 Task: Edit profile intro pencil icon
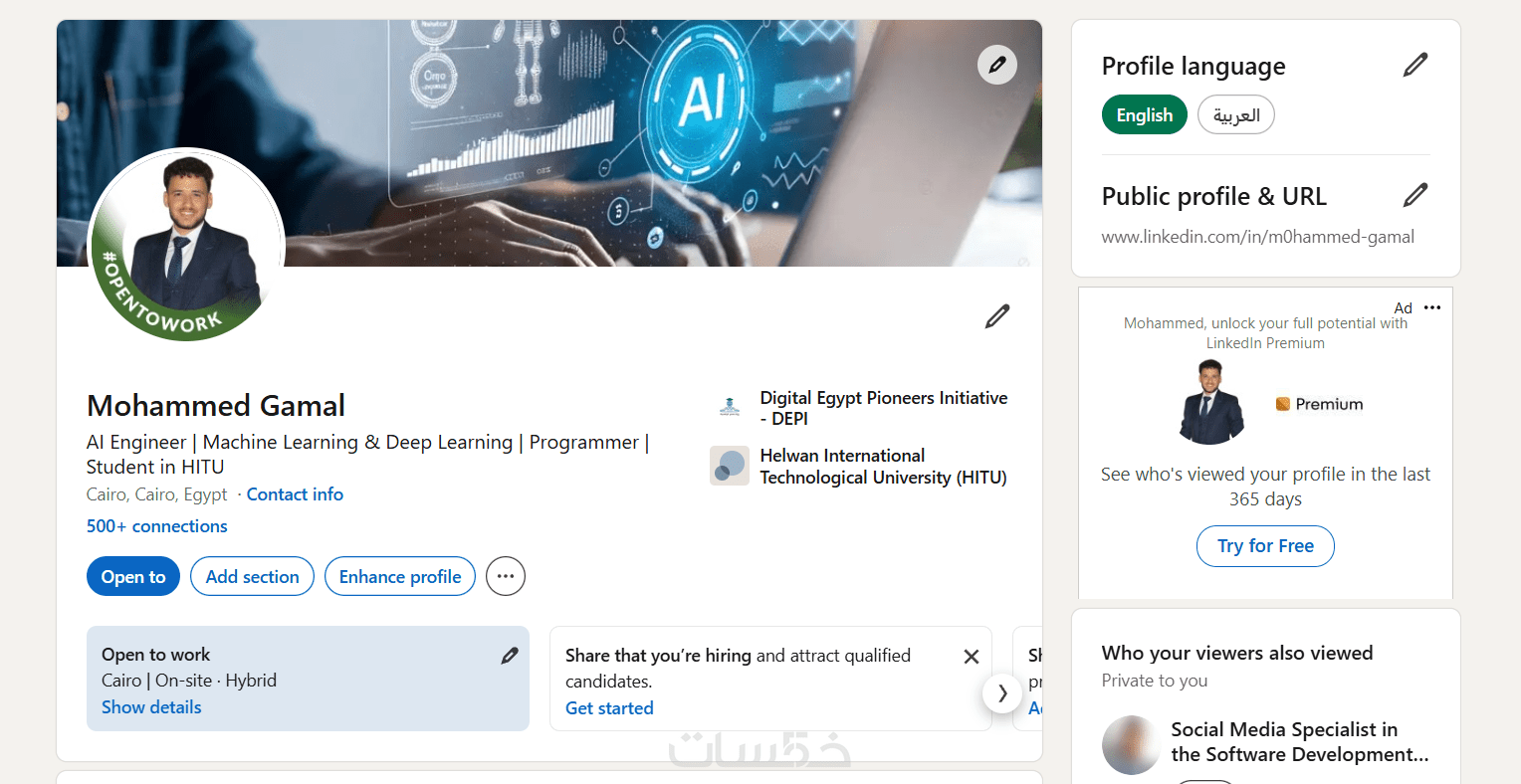(x=997, y=316)
